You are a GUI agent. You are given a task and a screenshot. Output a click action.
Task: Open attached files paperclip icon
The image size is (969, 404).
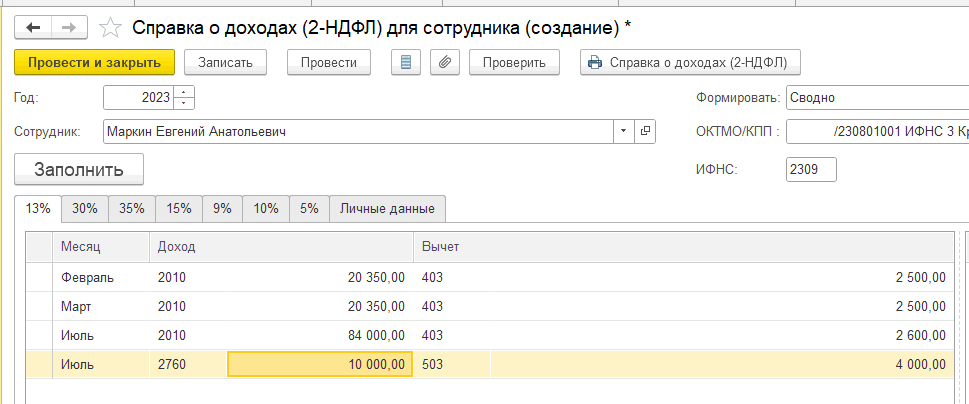[445, 62]
